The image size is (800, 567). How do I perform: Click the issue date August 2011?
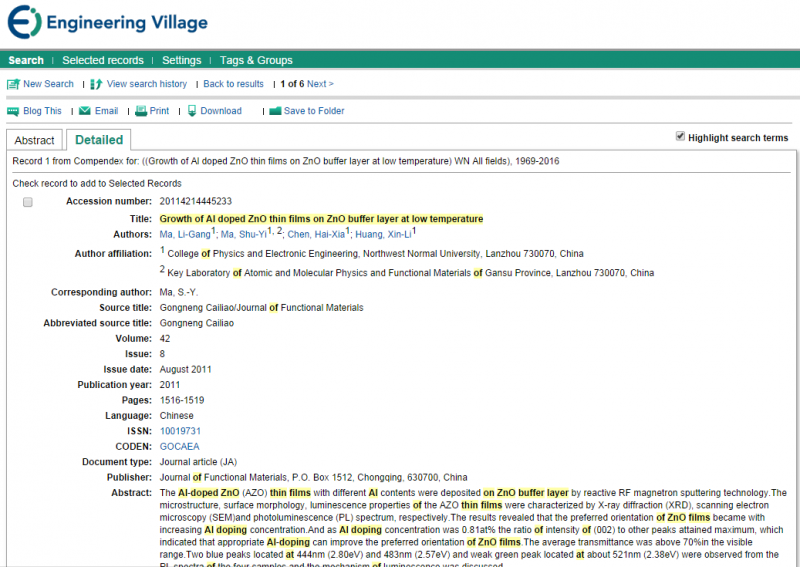coord(186,369)
